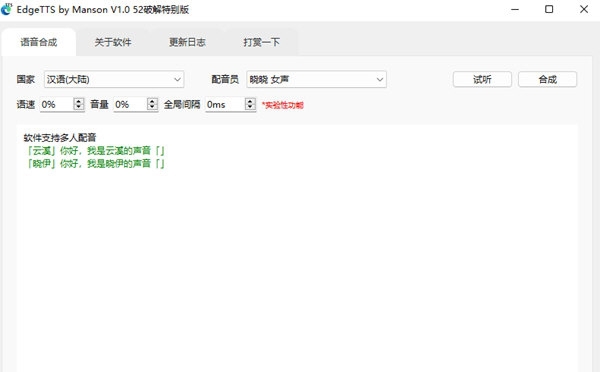The height and width of the screenshot is (372, 600).
Task: Close the EdgeTTS window
Action: click(584, 9)
